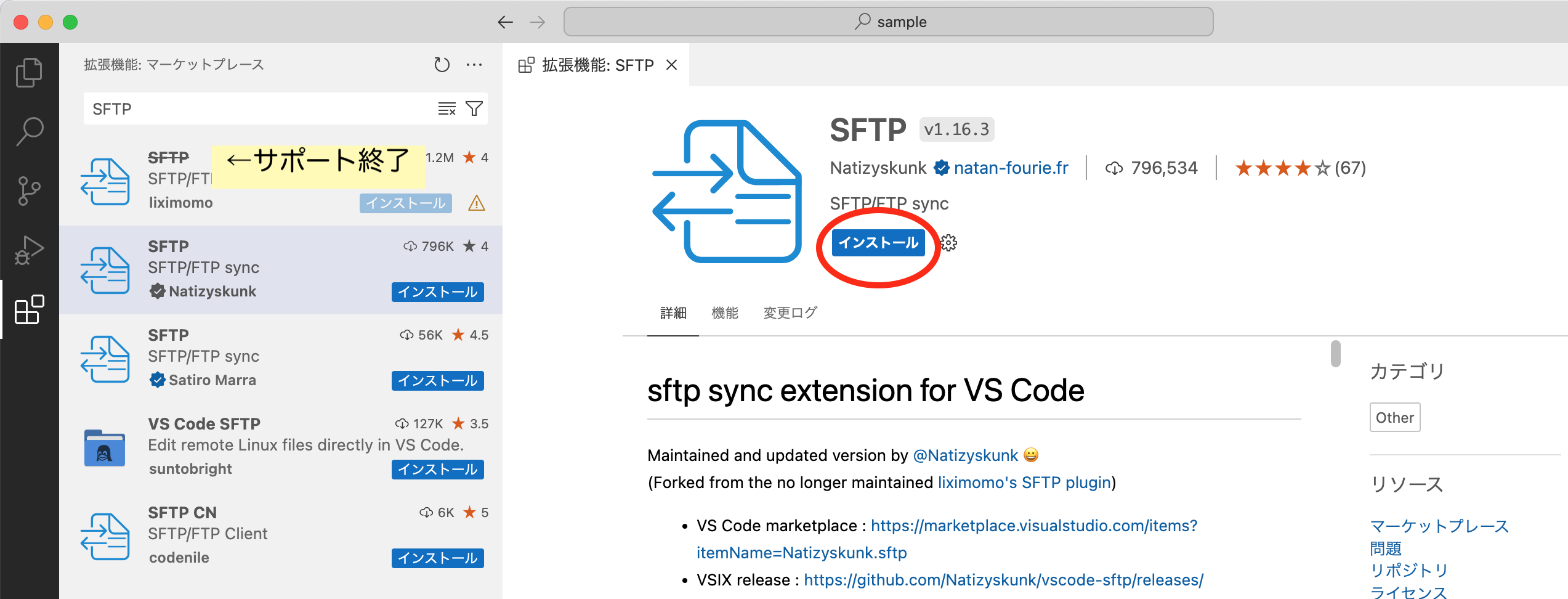Screen dimensions: 1568x599
Task: Open the natan-fourie.fr publisher link
Action: 1011,168
